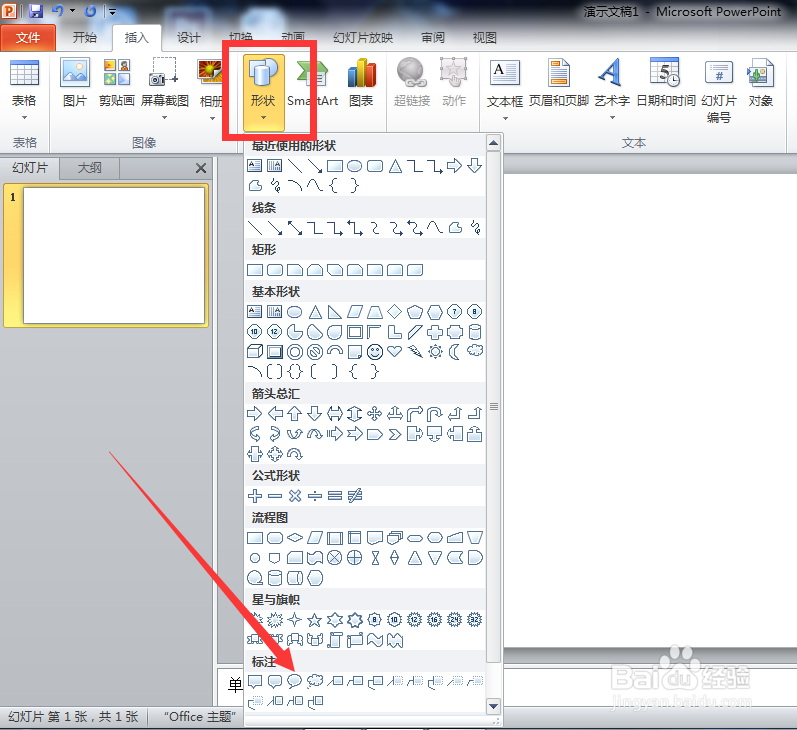This screenshot has height=730, width=797.
Task: Save the presentation from the quick access toolbar
Action: [x=36, y=11]
